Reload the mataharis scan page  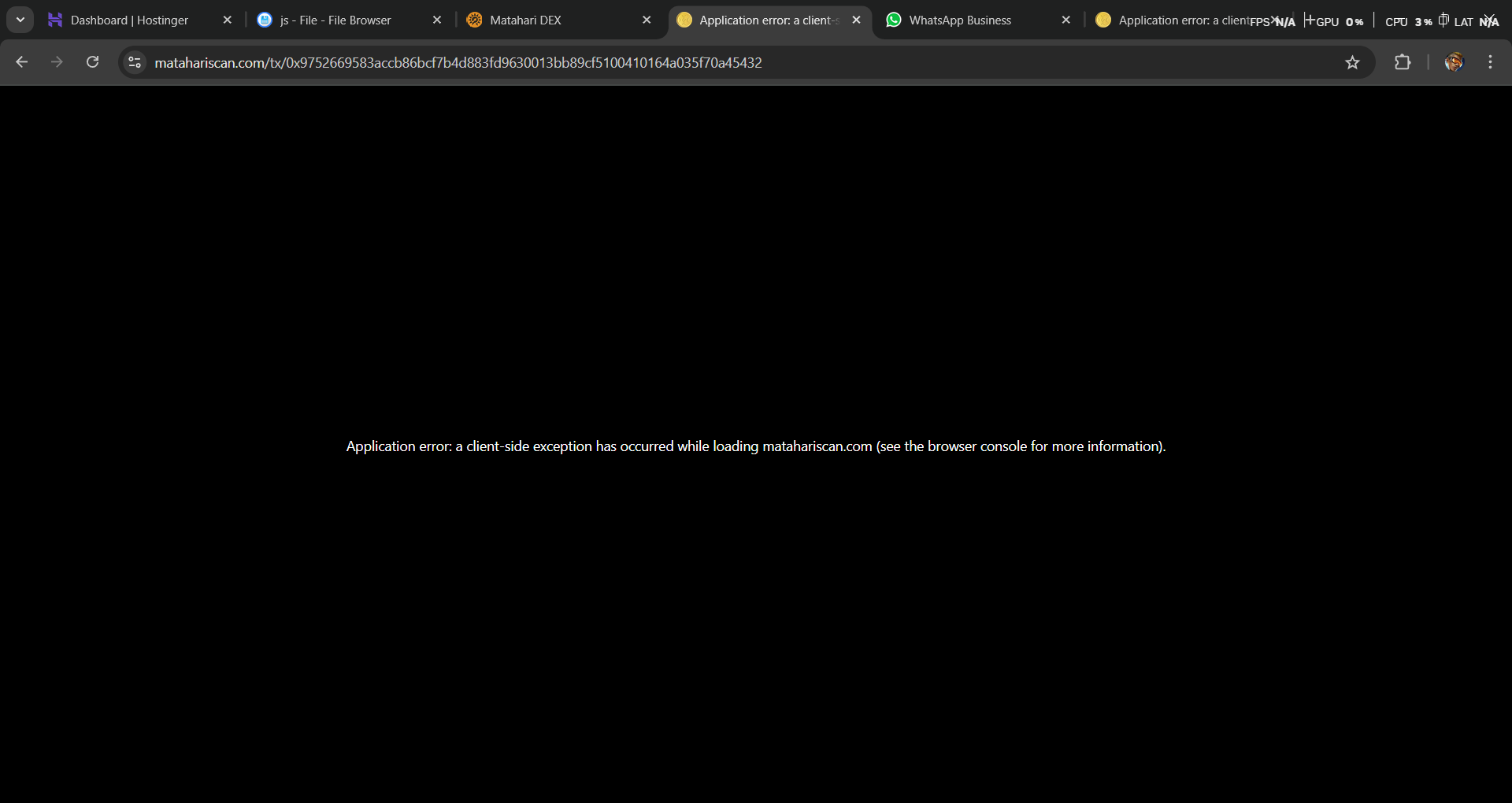tap(92, 62)
